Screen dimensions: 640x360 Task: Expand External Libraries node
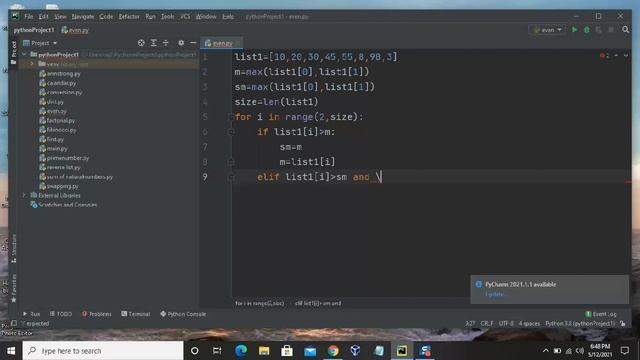point(24,195)
